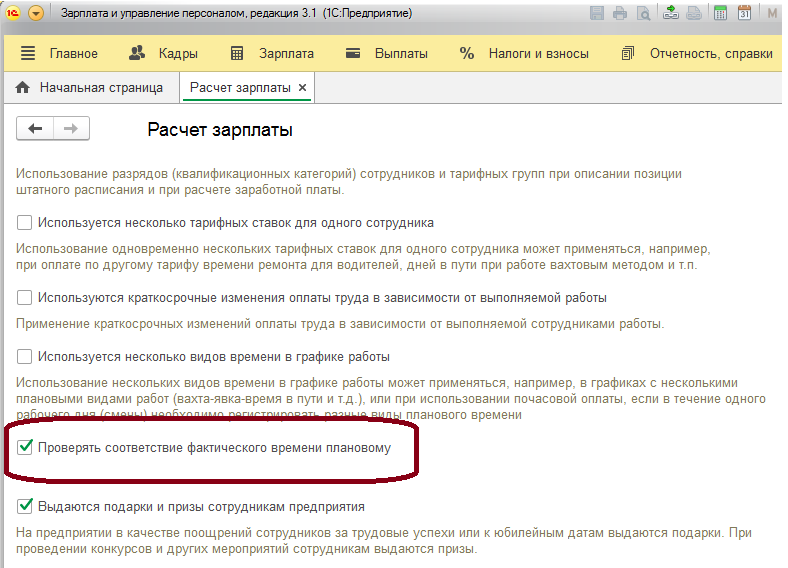Open the calendar icon showing 31
Viewport: 788px width, 568px height.
click(744, 14)
